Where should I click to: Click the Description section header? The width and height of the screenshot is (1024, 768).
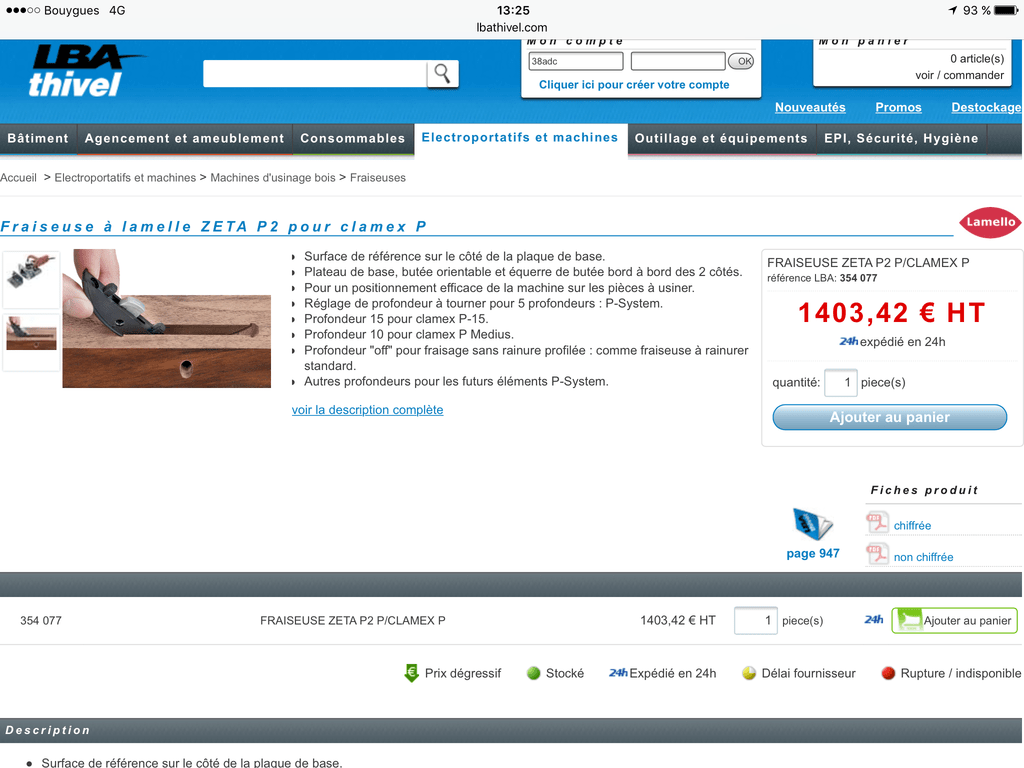click(x=511, y=731)
